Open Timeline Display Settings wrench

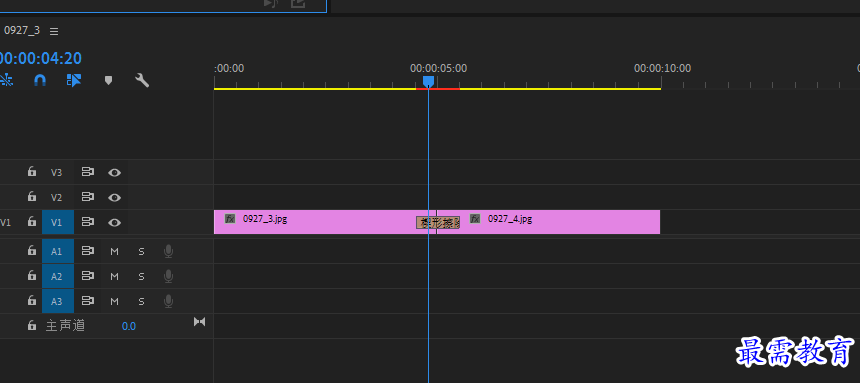142,81
